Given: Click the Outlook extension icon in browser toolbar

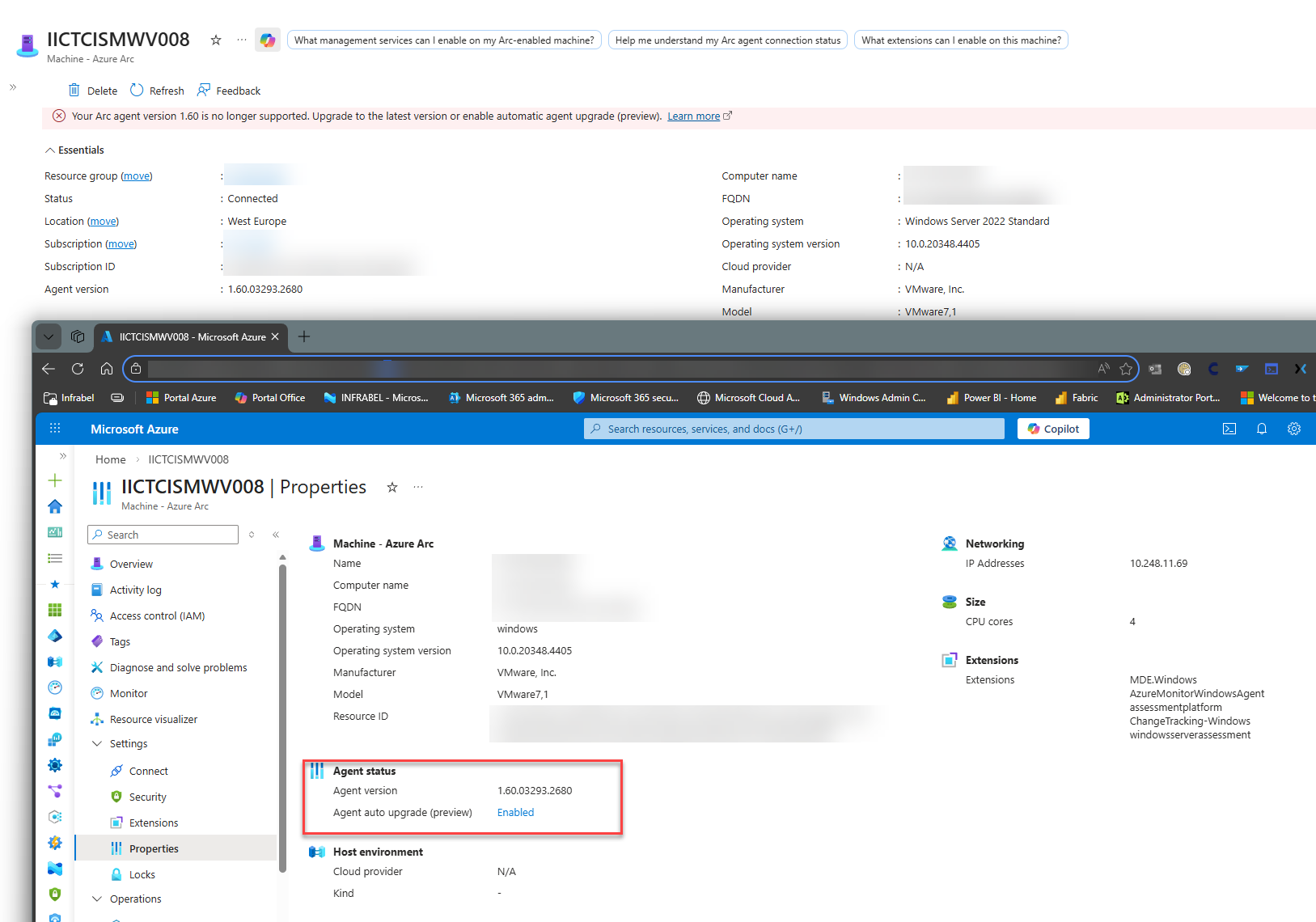Looking at the screenshot, I should (x=1155, y=369).
